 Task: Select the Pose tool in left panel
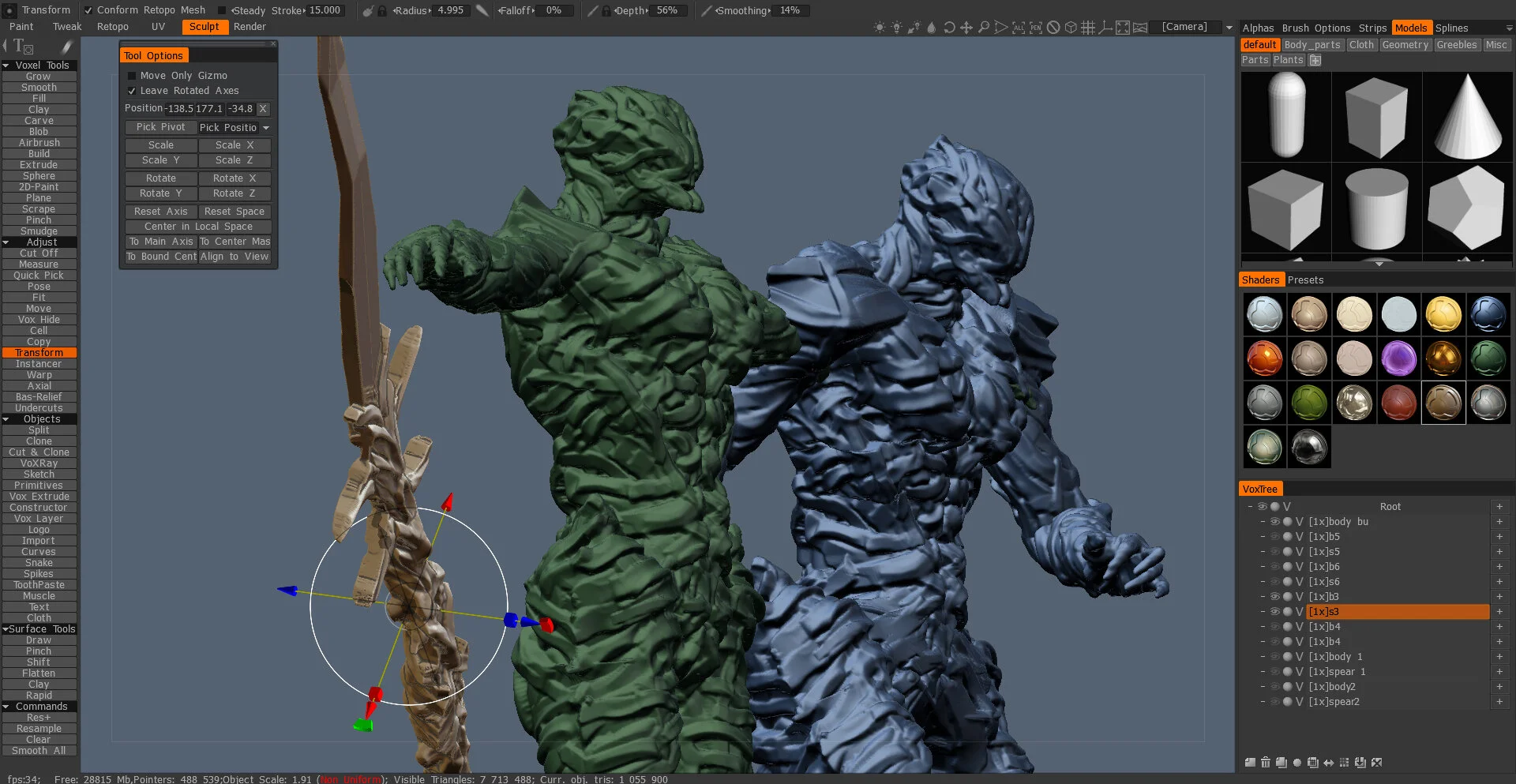tap(39, 287)
